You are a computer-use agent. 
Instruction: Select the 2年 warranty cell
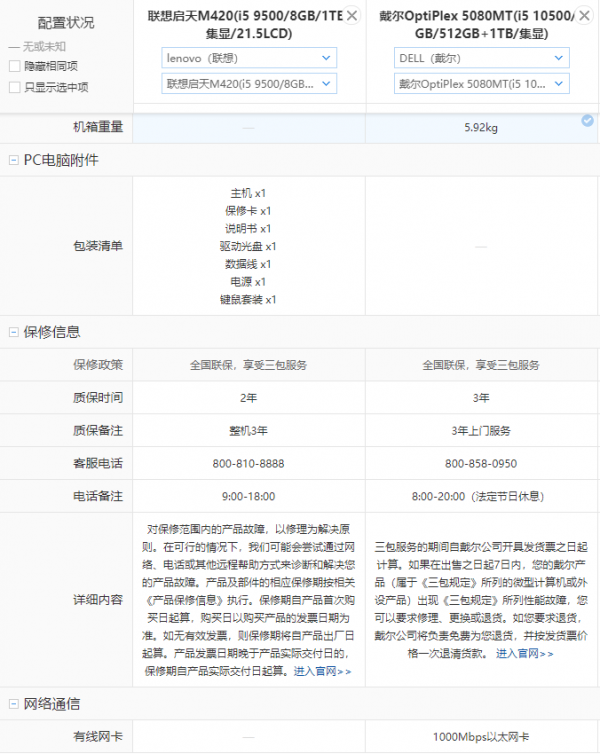(249, 398)
